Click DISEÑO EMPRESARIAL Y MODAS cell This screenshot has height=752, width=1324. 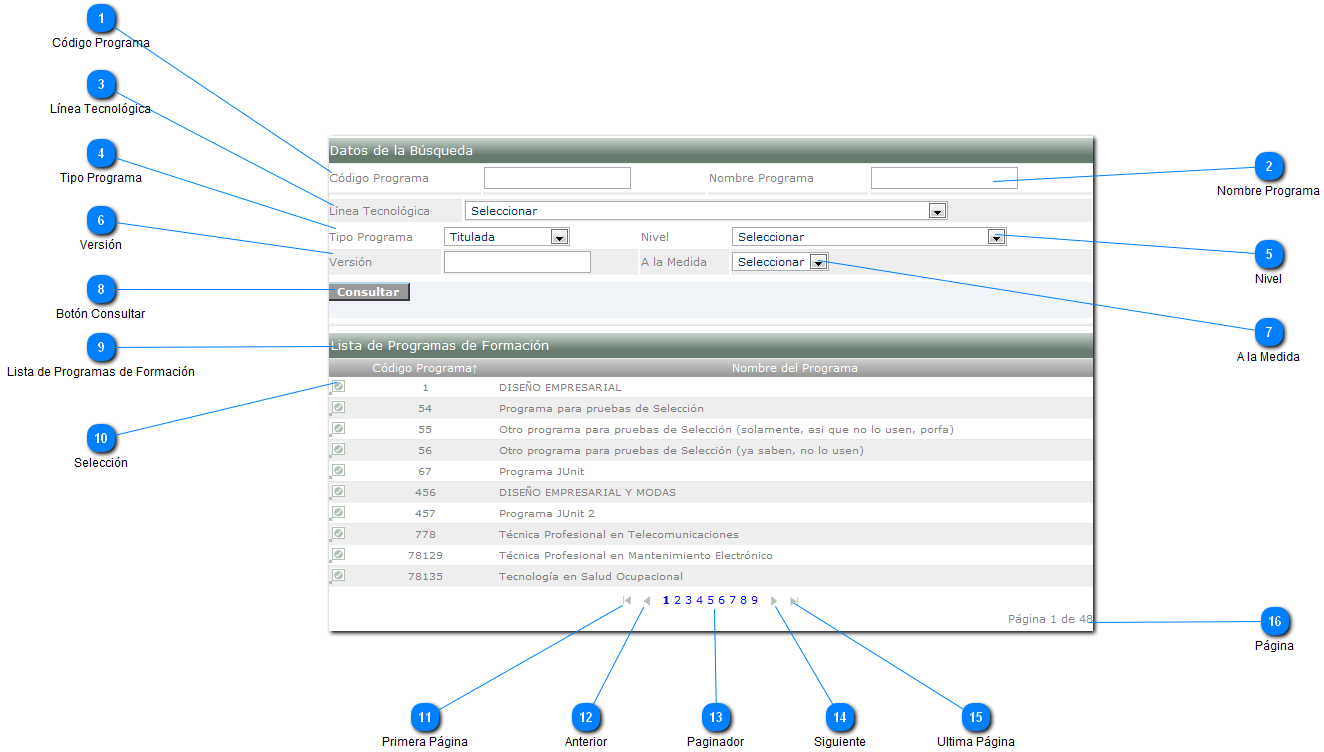587,492
